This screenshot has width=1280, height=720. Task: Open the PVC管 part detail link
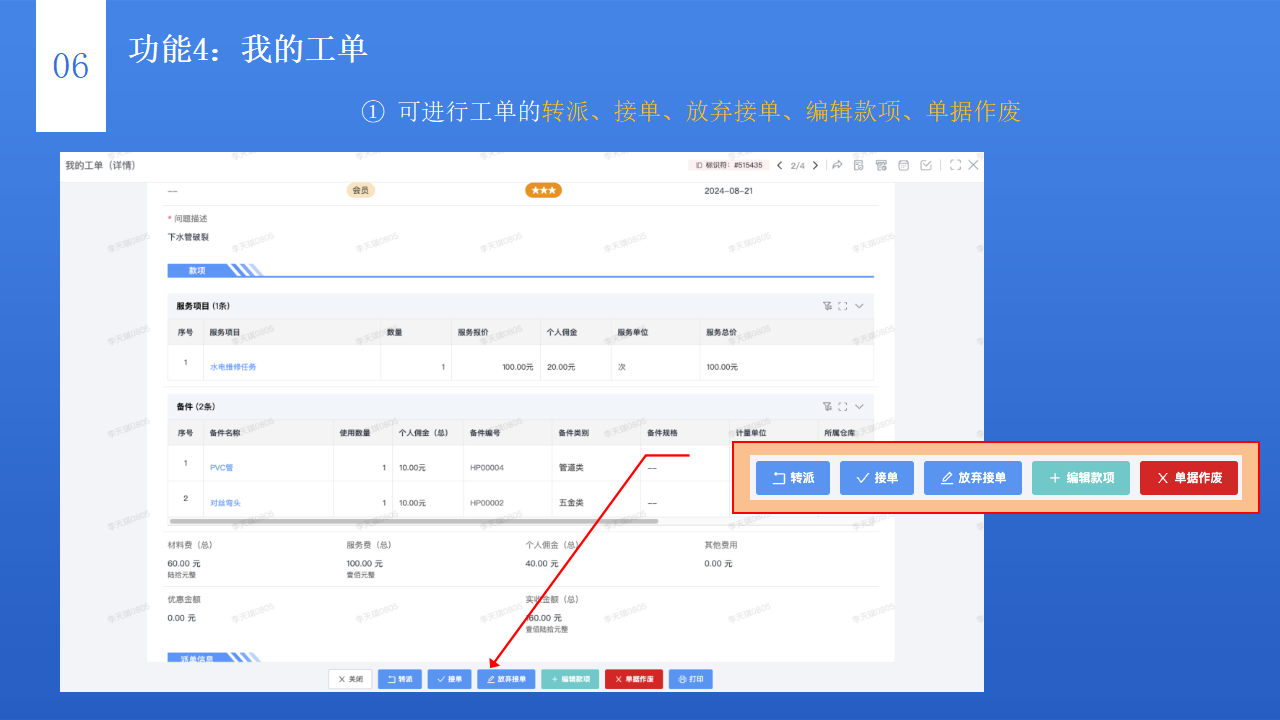point(224,465)
